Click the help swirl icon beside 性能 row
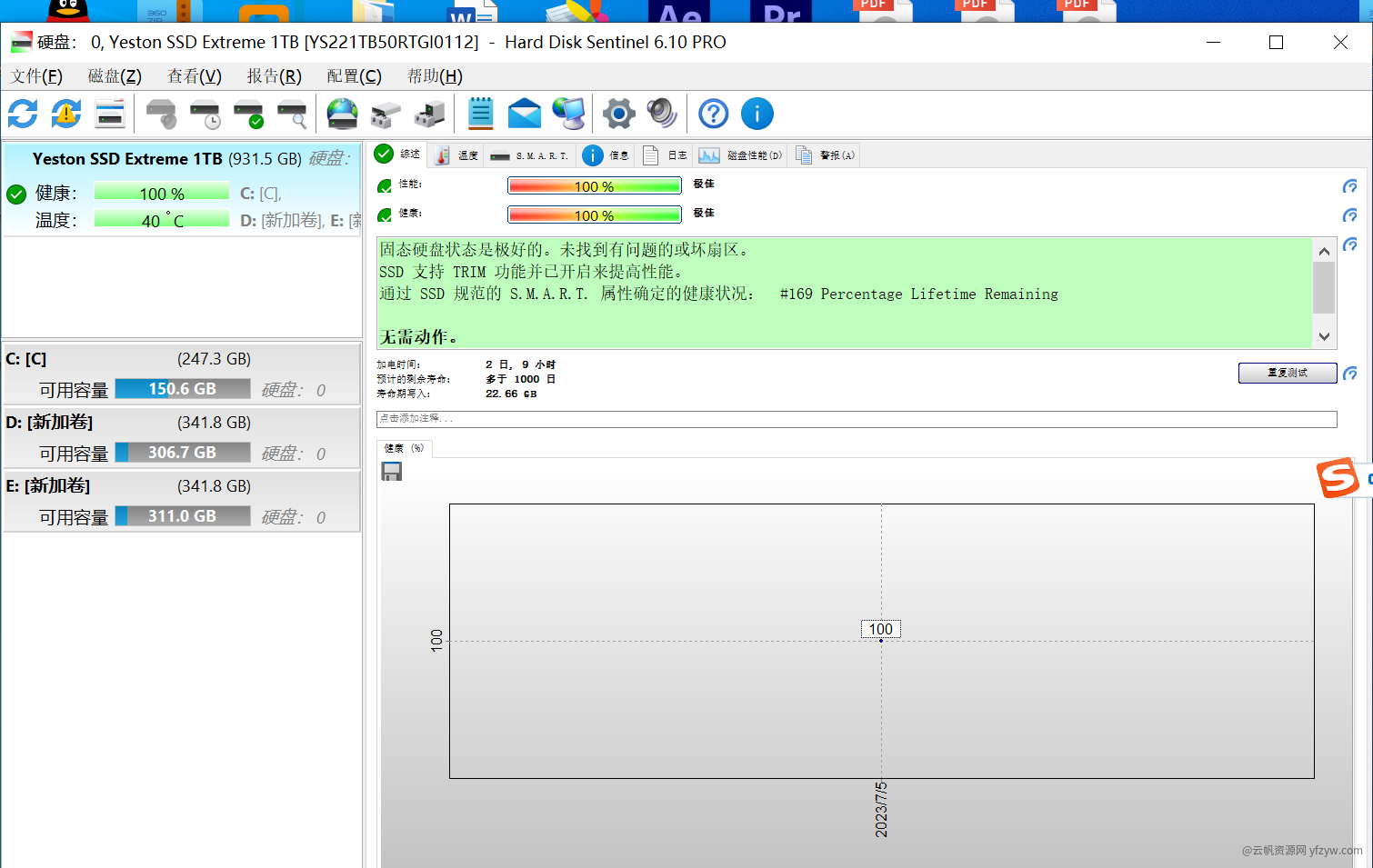This screenshot has height=868, width=1373. pos(1350,186)
